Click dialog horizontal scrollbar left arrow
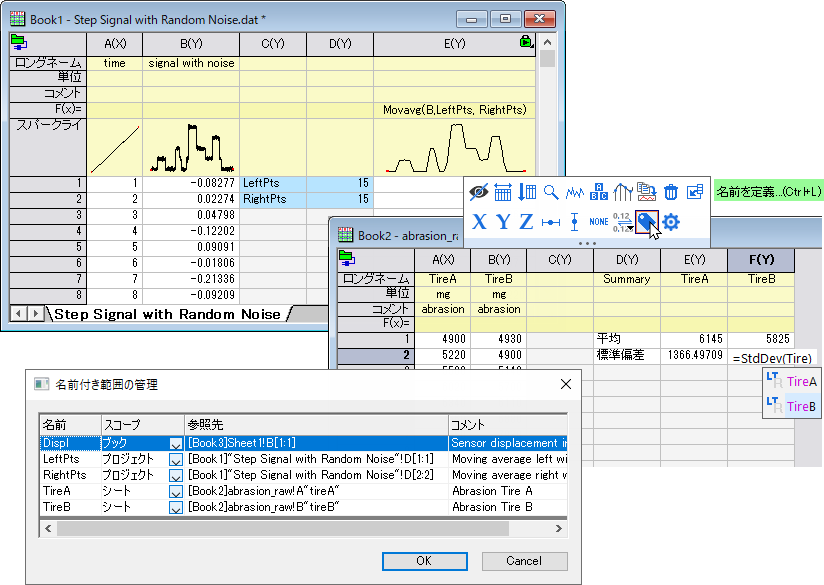This screenshot has width=824, height=585. 48,528
